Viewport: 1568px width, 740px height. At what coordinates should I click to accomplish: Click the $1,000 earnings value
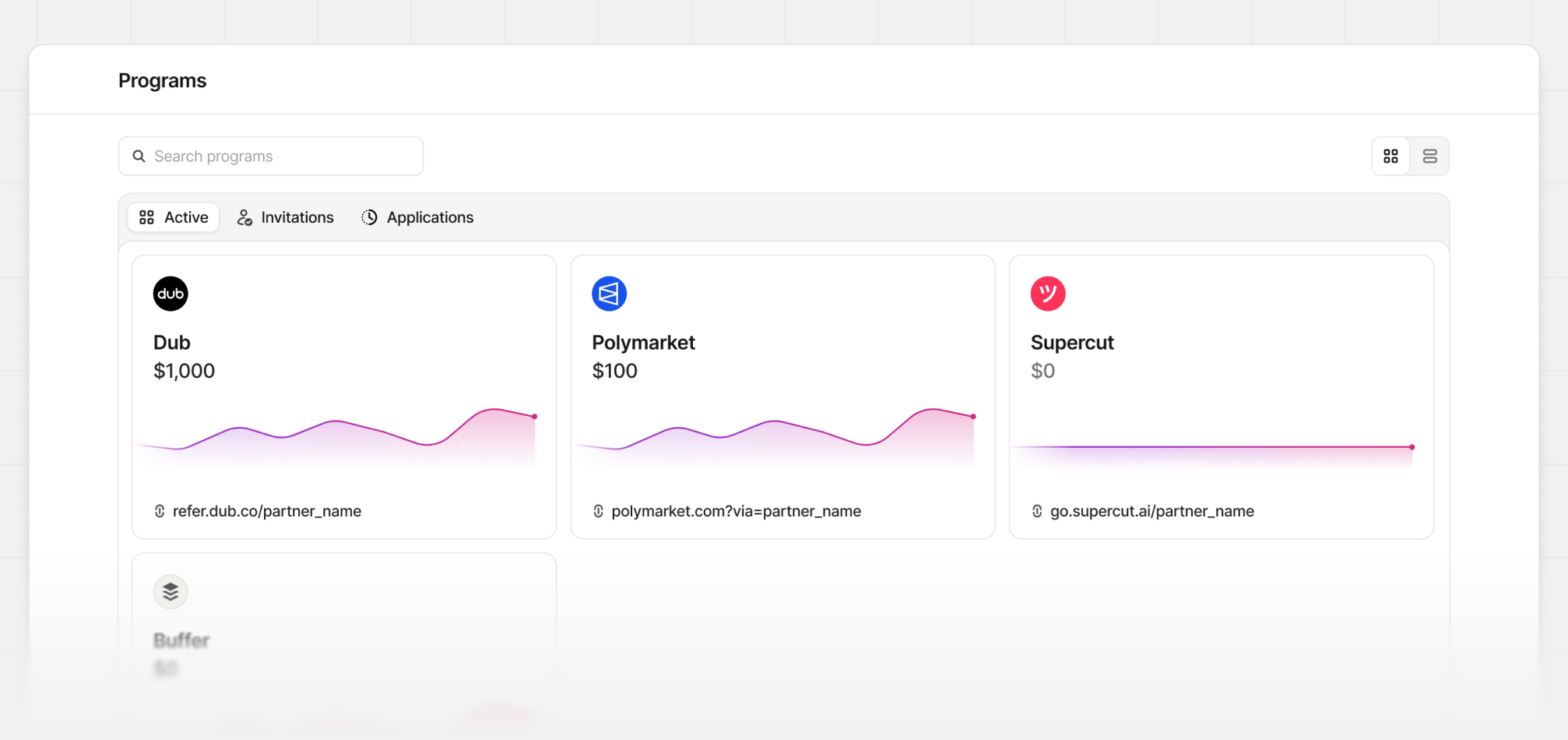pyautogui.click(x=184, y=371)
